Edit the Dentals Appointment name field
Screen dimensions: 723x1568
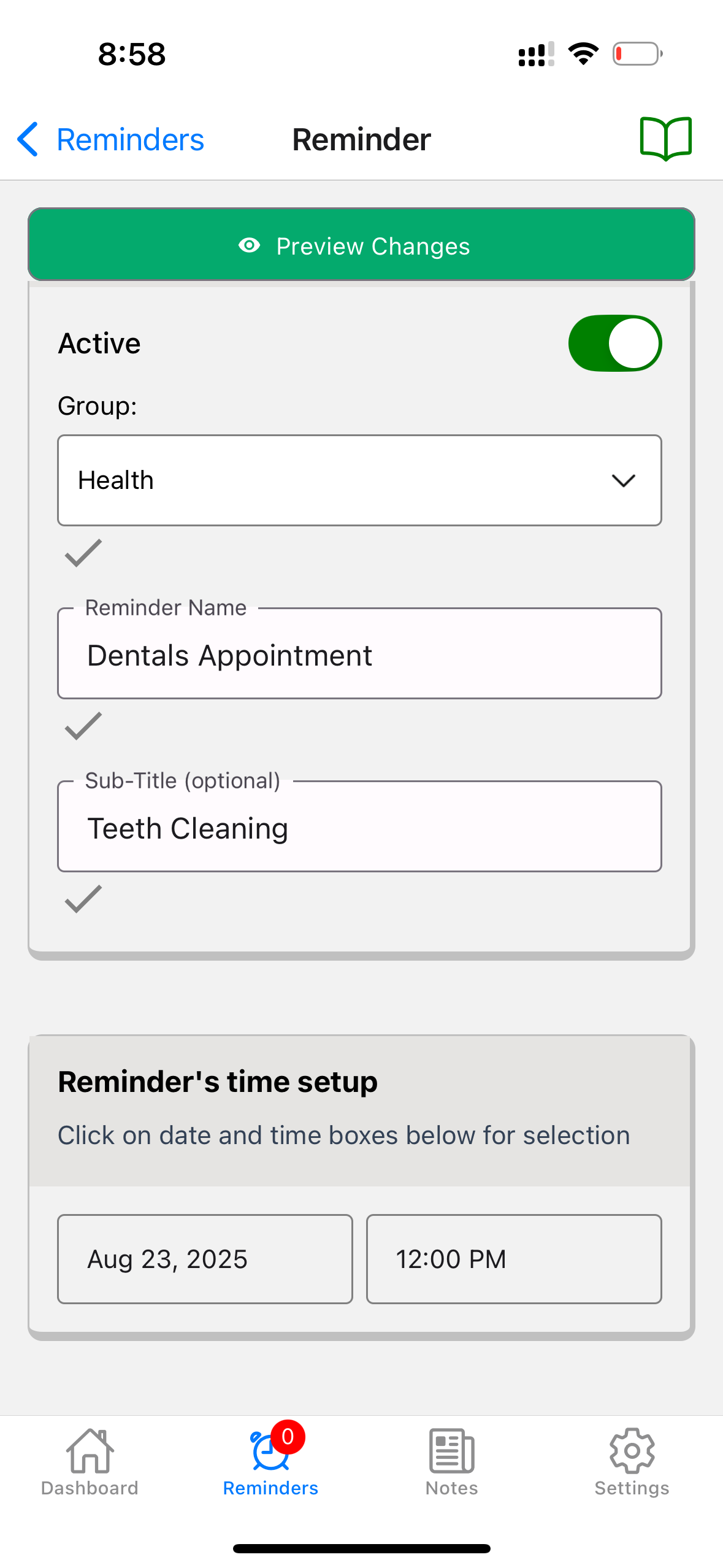tap(359, 655)
